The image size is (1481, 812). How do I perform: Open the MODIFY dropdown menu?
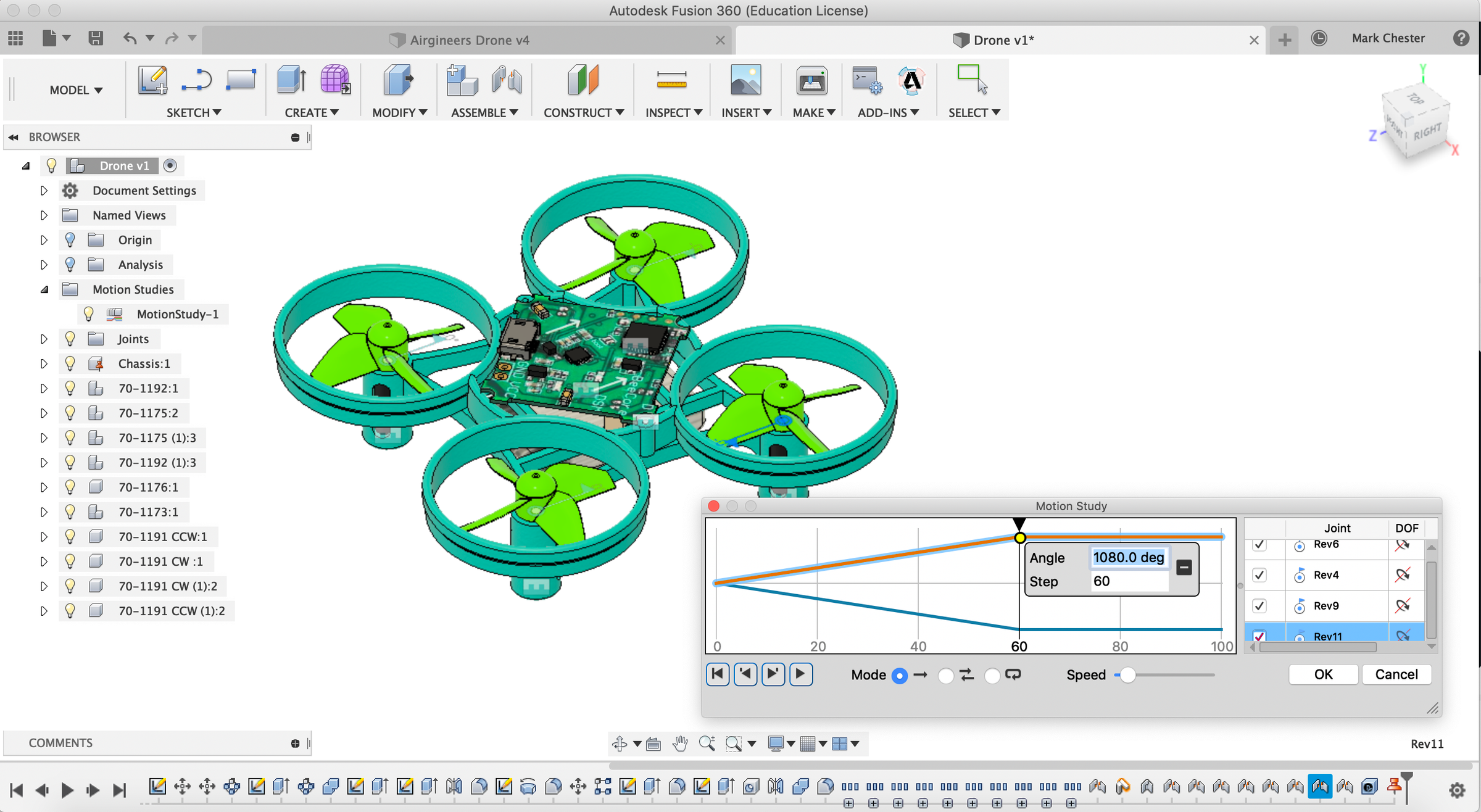[398, 112]
